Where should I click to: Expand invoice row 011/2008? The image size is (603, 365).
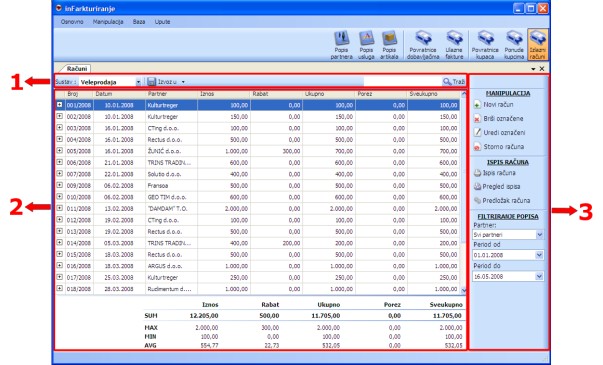point(60,208)
